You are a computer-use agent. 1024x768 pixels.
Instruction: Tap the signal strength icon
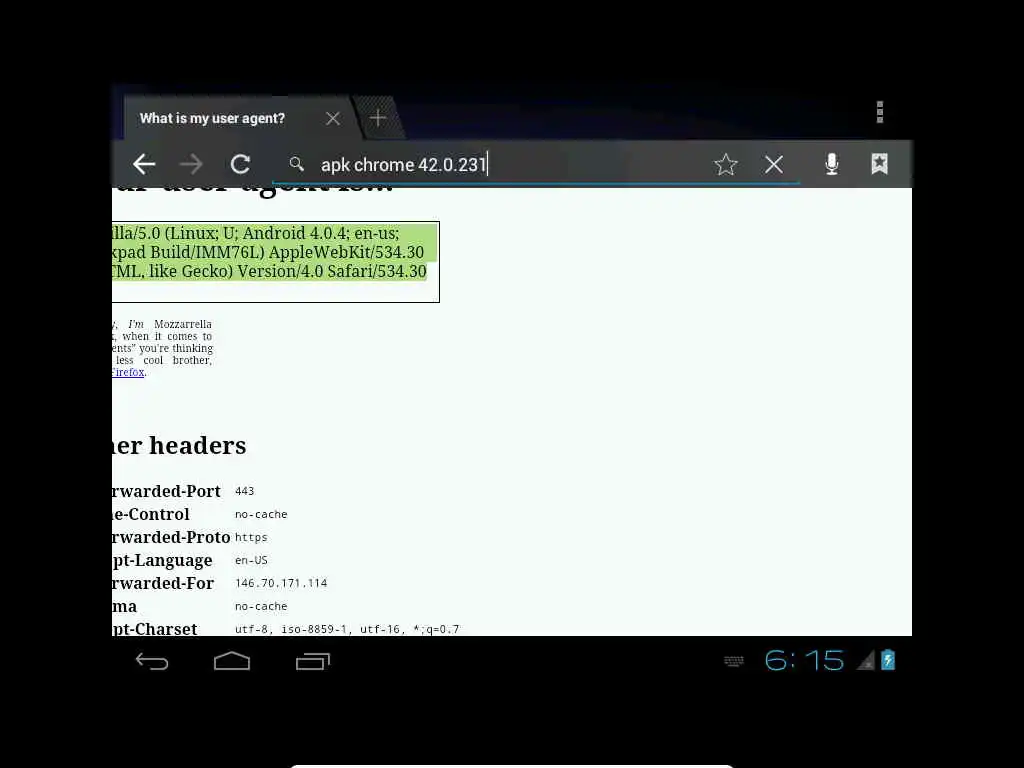coord(866,662)
